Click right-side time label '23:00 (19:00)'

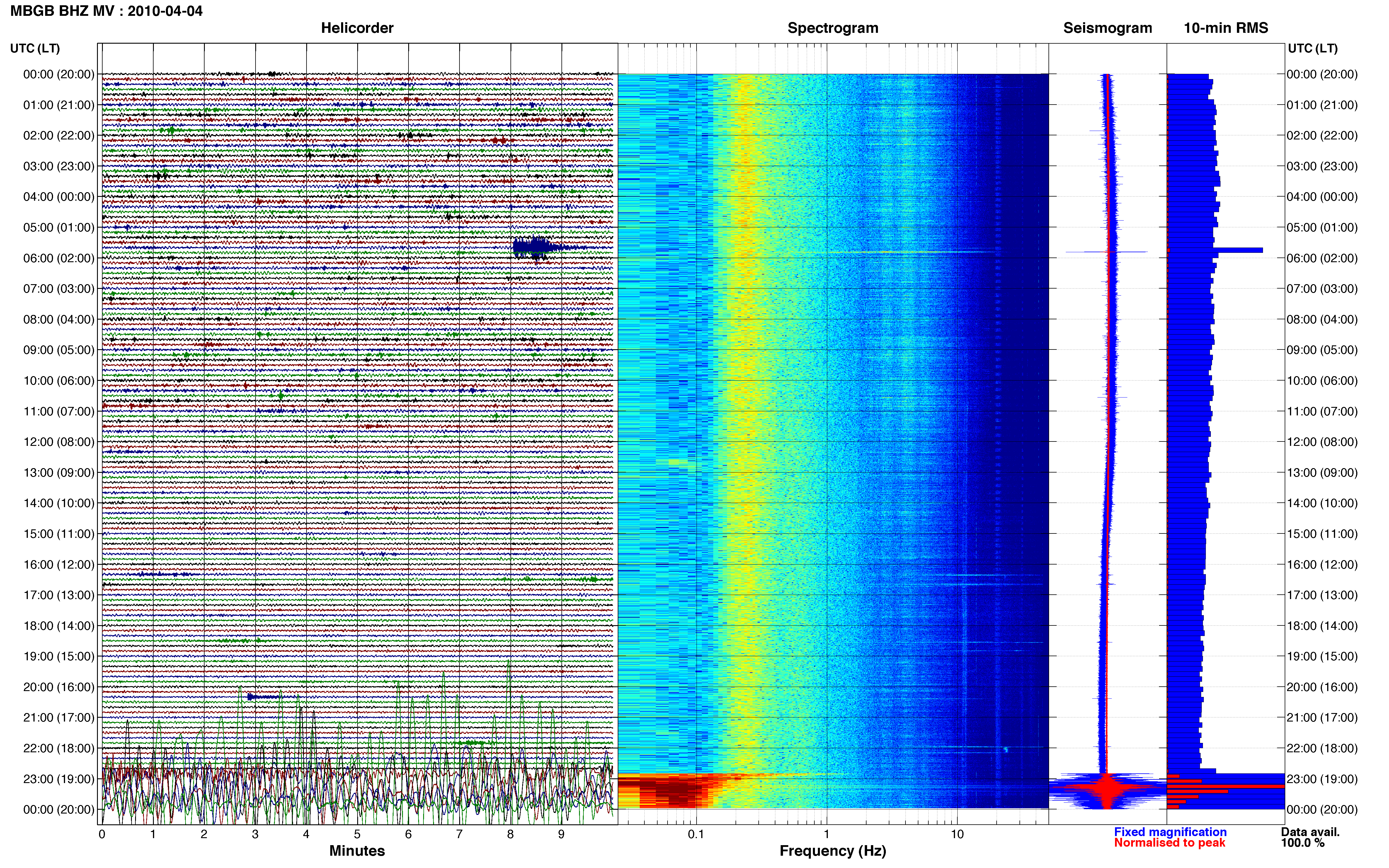(1322, 779)
